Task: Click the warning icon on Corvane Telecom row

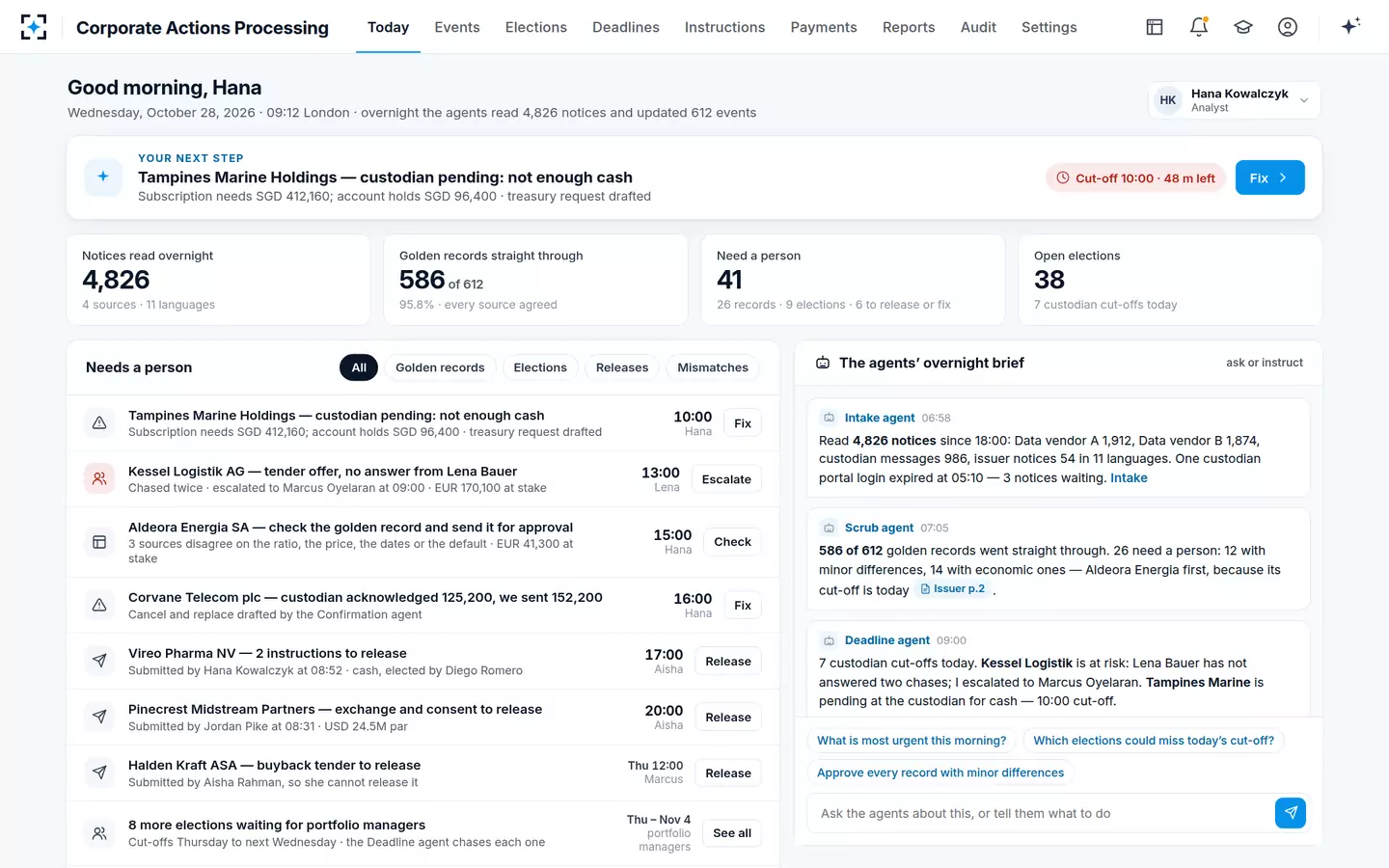Action: pos(99,606)
